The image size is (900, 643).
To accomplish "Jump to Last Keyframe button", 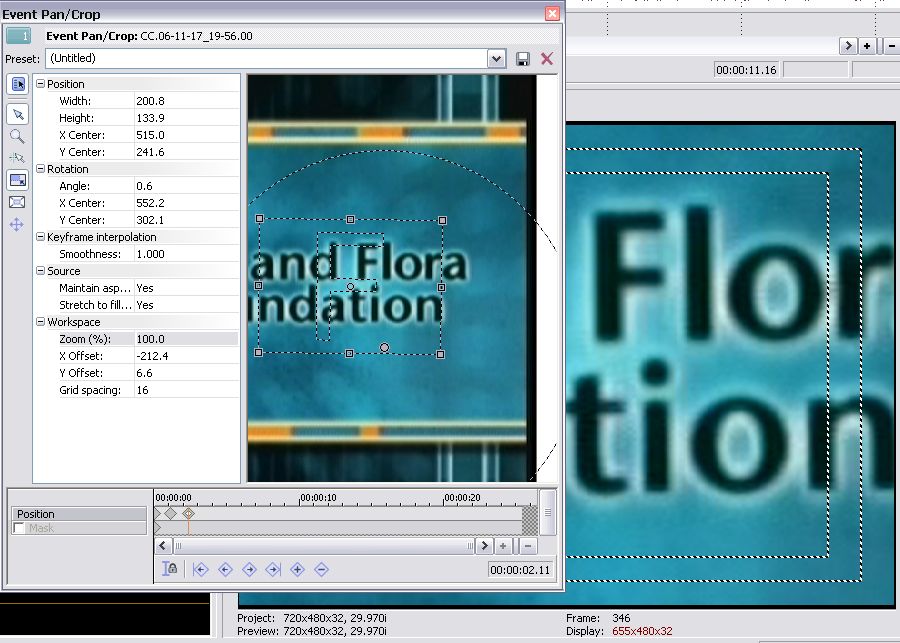I will pyautogui.click(x=273, y=570).
